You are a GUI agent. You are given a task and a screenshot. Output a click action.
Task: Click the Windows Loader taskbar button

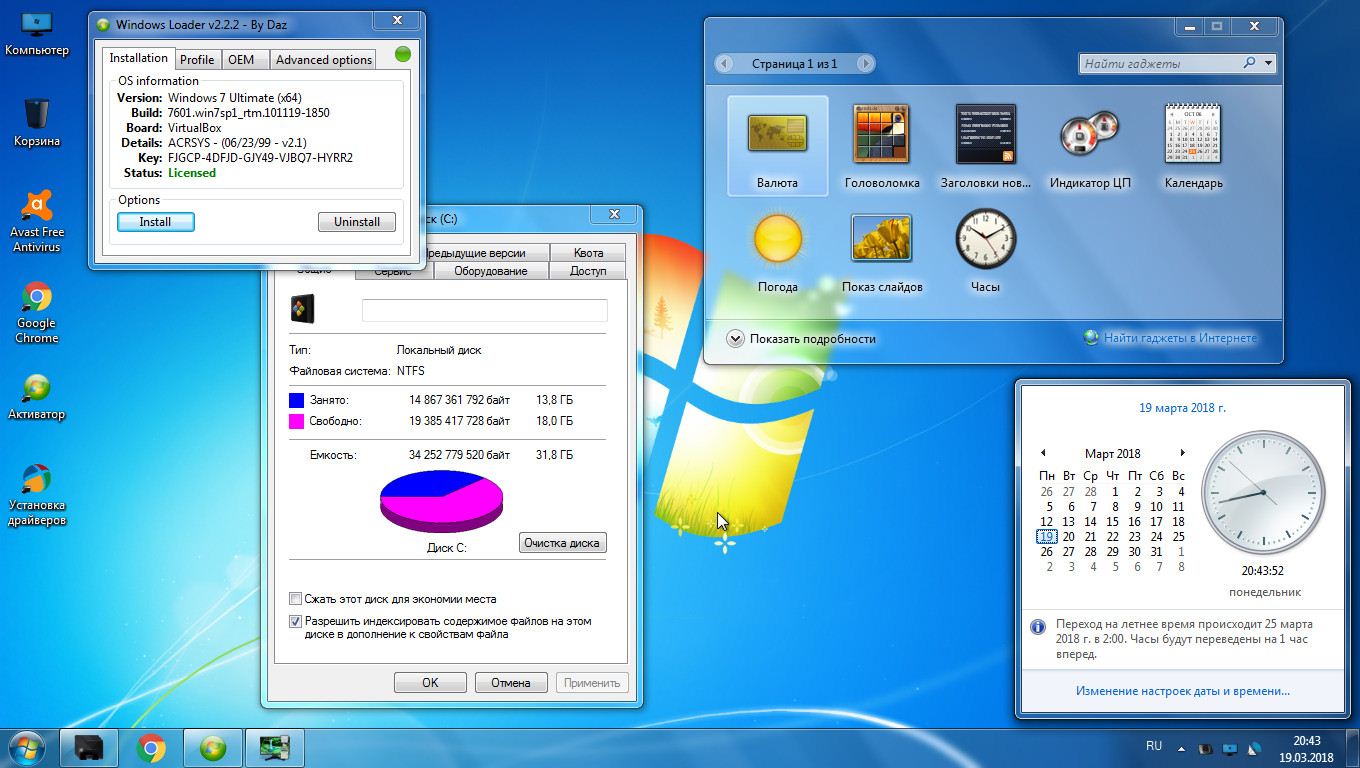pyautogui.click(x=213, y=747)
